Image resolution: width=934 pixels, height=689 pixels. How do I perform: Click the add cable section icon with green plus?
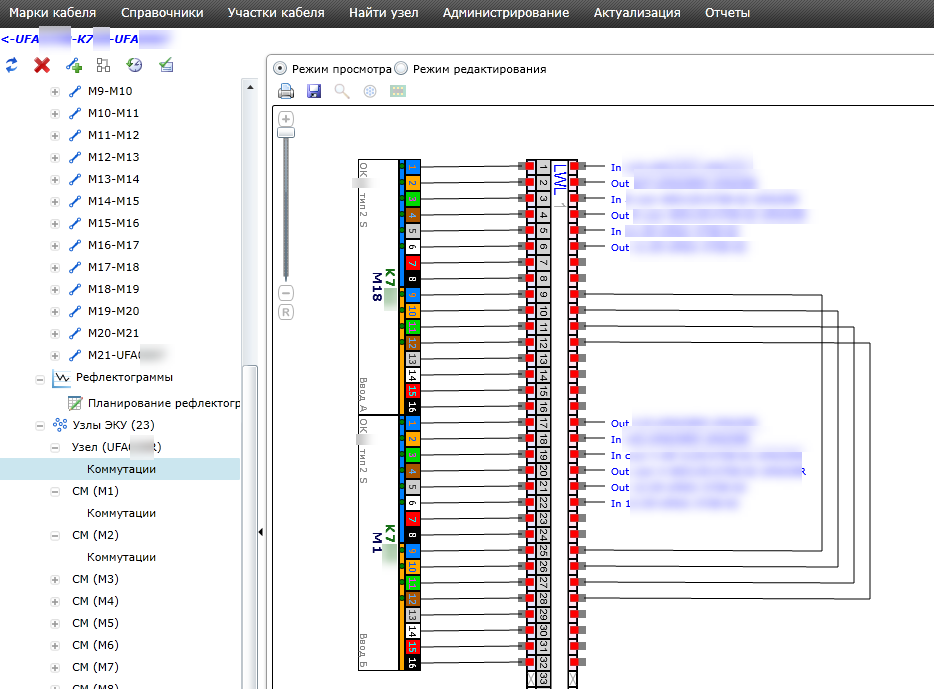tap(74, 65)
